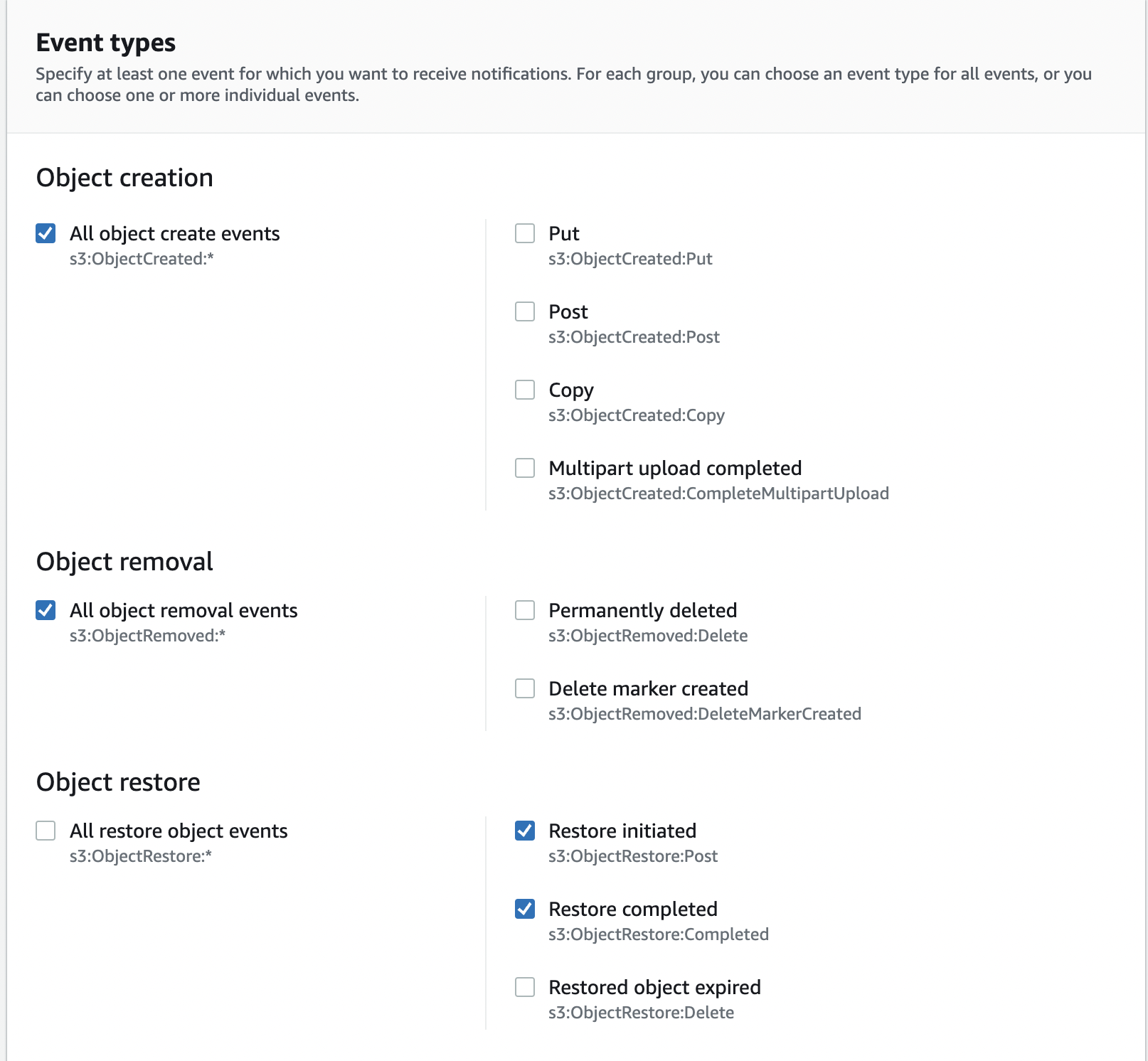Screen dimensions: 1148x1061
Task: Click the "Object creation" section heading
Action: [124, 177]
